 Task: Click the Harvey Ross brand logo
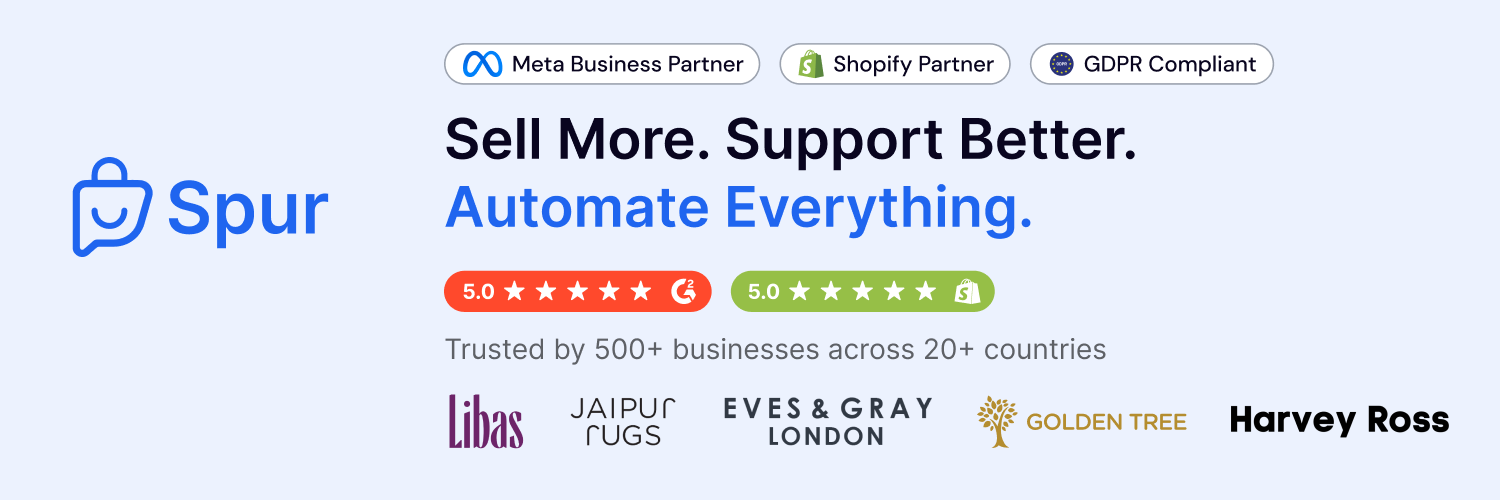point(1340,420)
